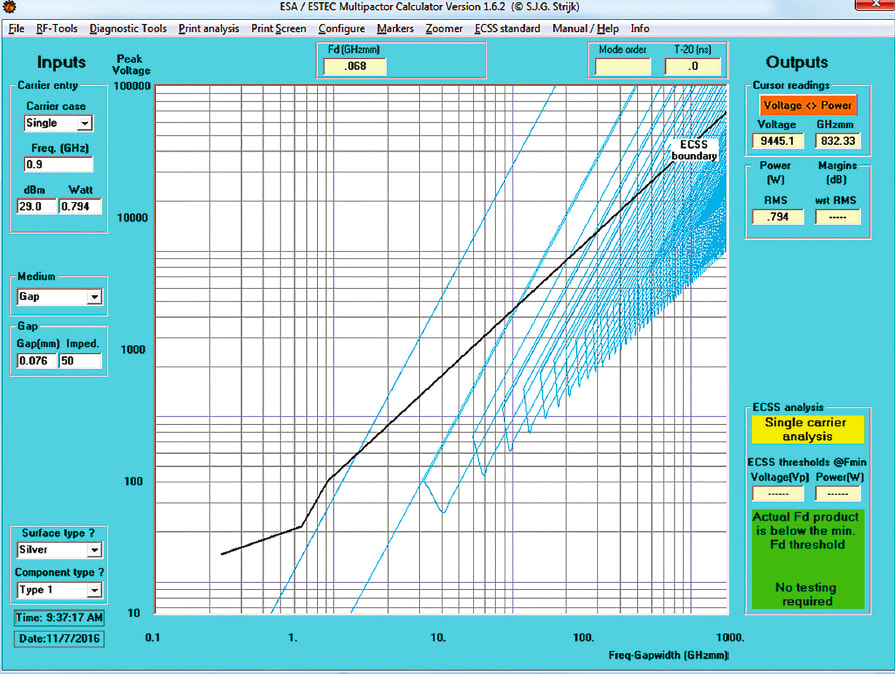
Task: Click the Time 9:37:17 AM display
Action: tap(59, 618)
